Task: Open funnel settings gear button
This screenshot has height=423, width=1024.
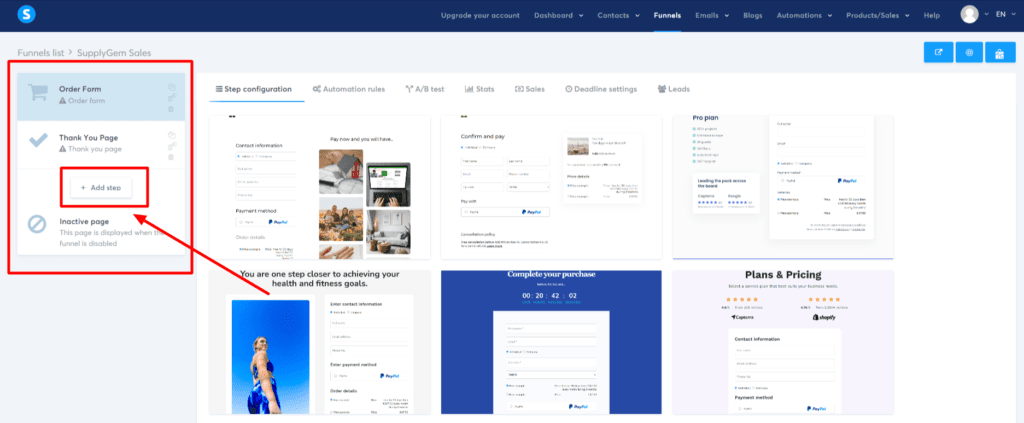Action: click(969, 53)
